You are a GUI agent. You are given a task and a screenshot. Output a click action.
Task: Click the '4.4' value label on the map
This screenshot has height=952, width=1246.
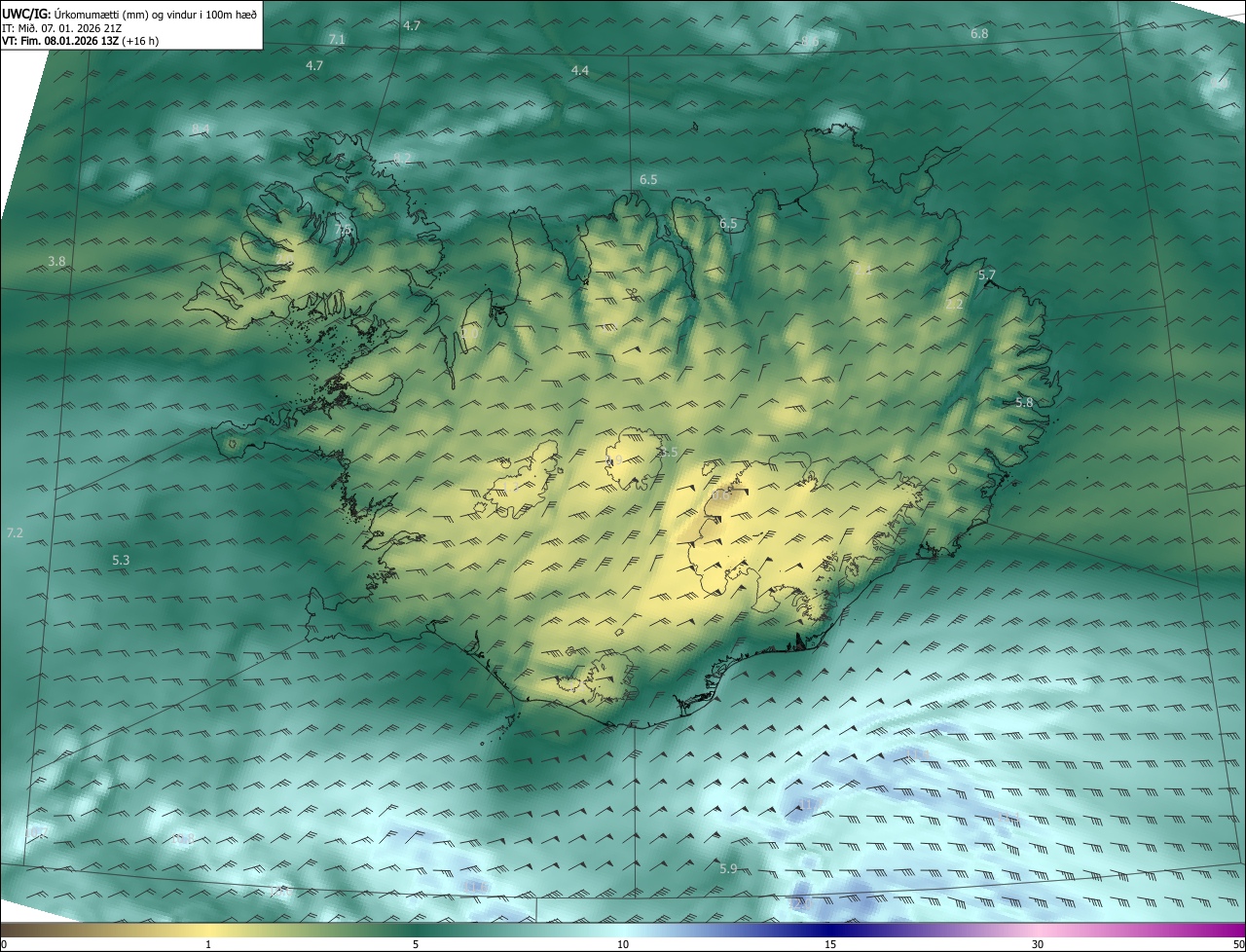pos(580,70)
